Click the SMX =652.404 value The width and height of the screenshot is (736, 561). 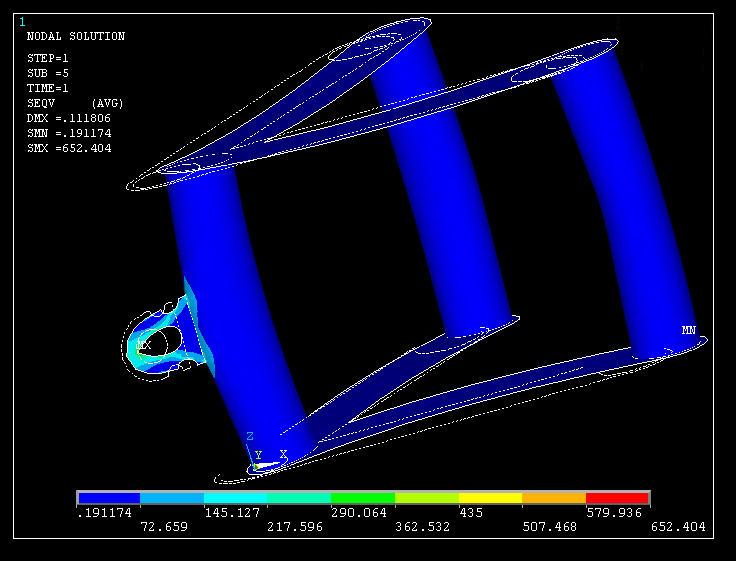click(69, 148)
